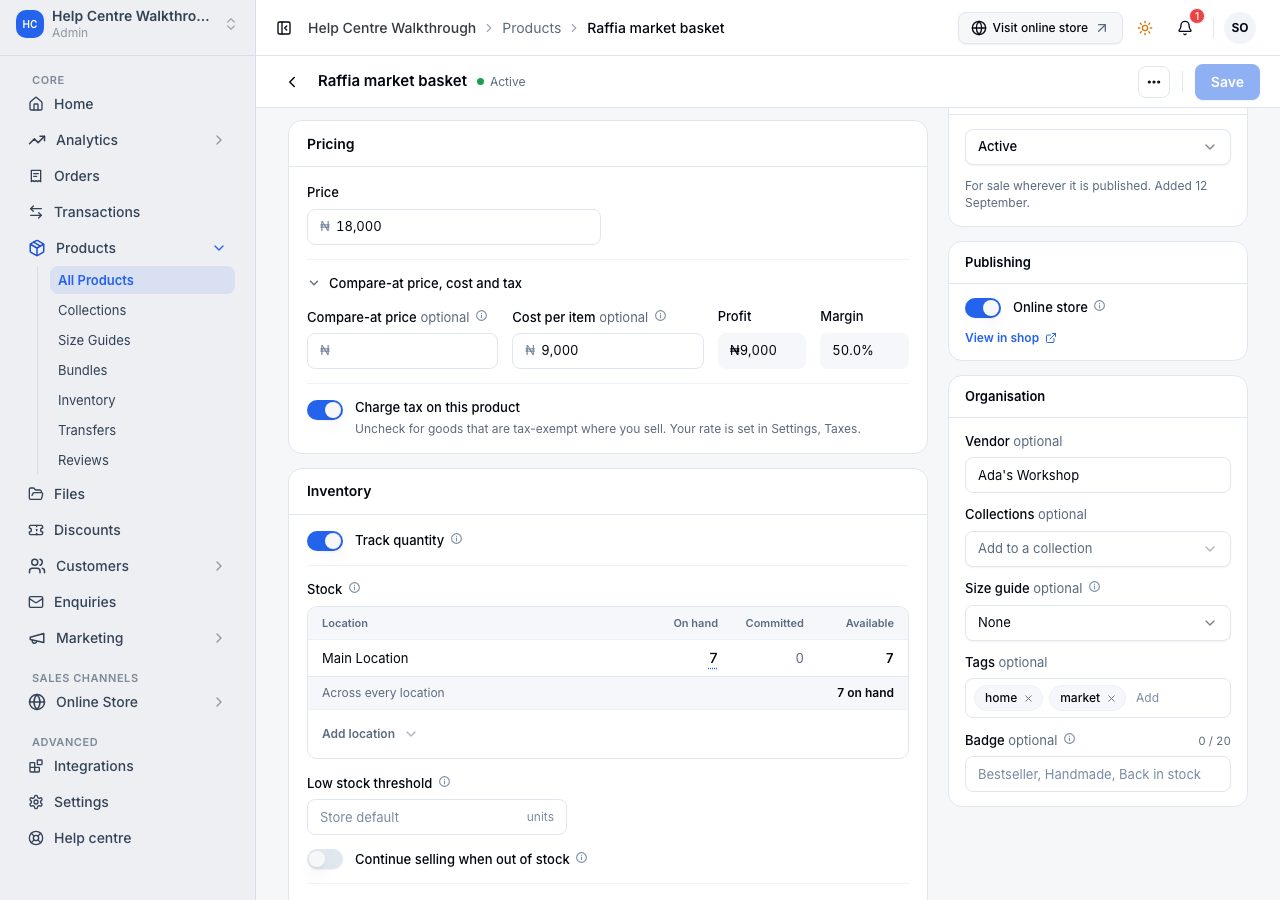Screen dimensions: 1280x900
Task: Toggle Online store publishing switch
Action: [983, 308]
